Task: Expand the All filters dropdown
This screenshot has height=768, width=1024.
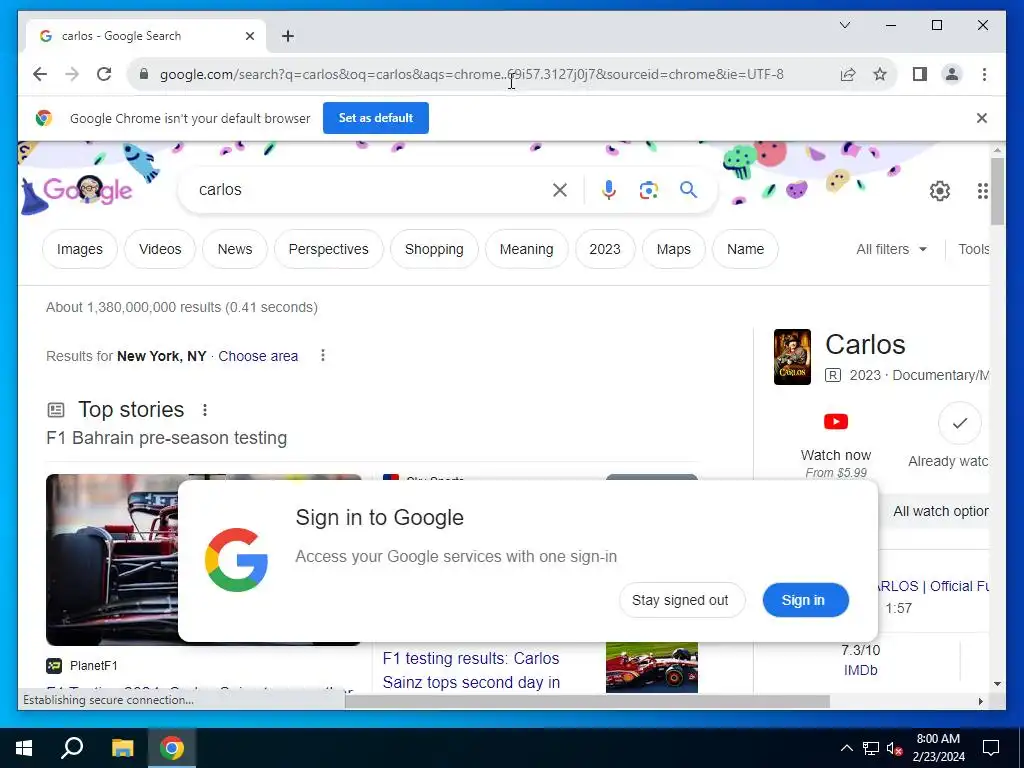Action: (x=891, y=249)
